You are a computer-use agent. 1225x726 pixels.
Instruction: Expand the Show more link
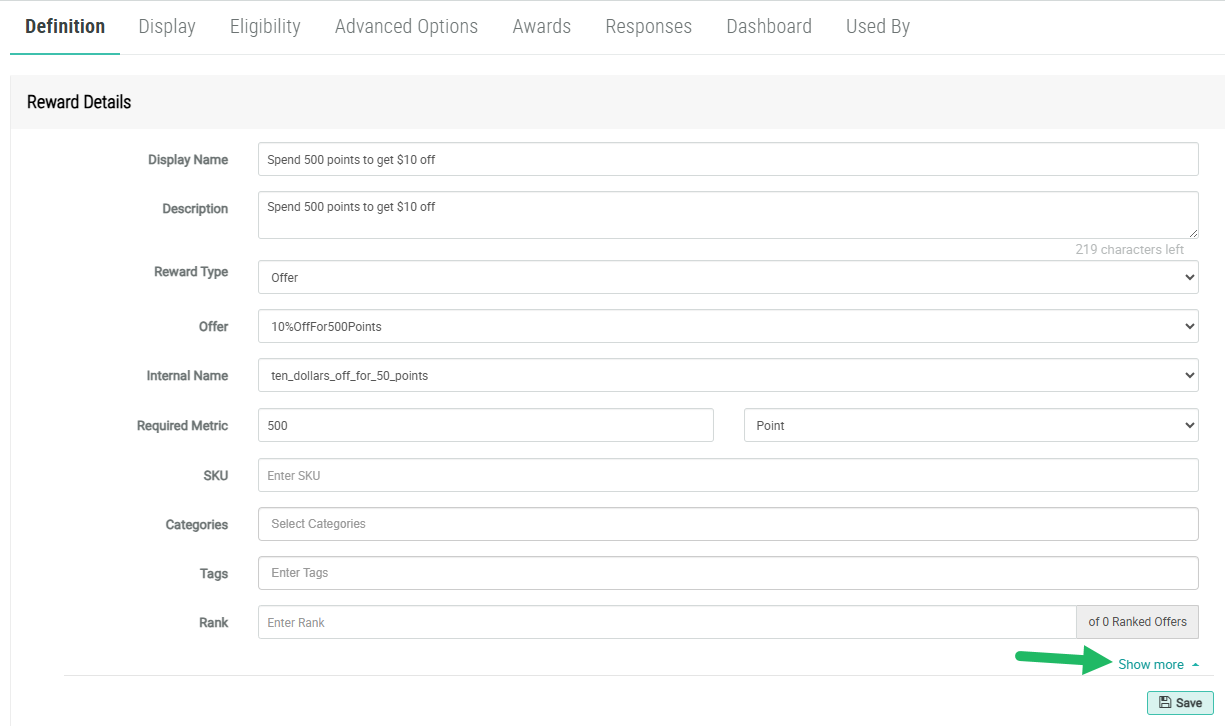pos(1151,665)
